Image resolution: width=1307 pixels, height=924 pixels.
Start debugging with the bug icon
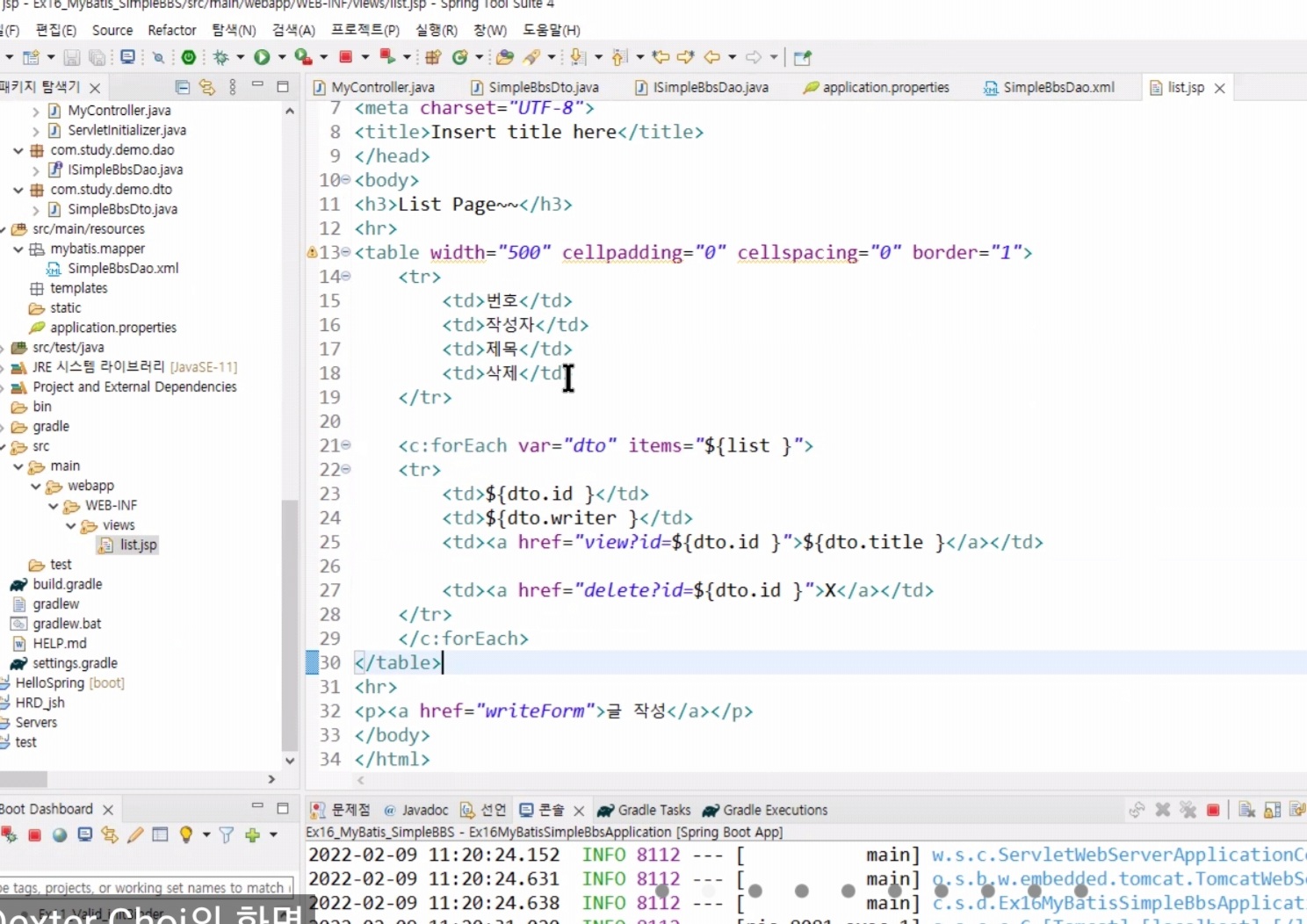pyautogui.click(x=221, y=57)
